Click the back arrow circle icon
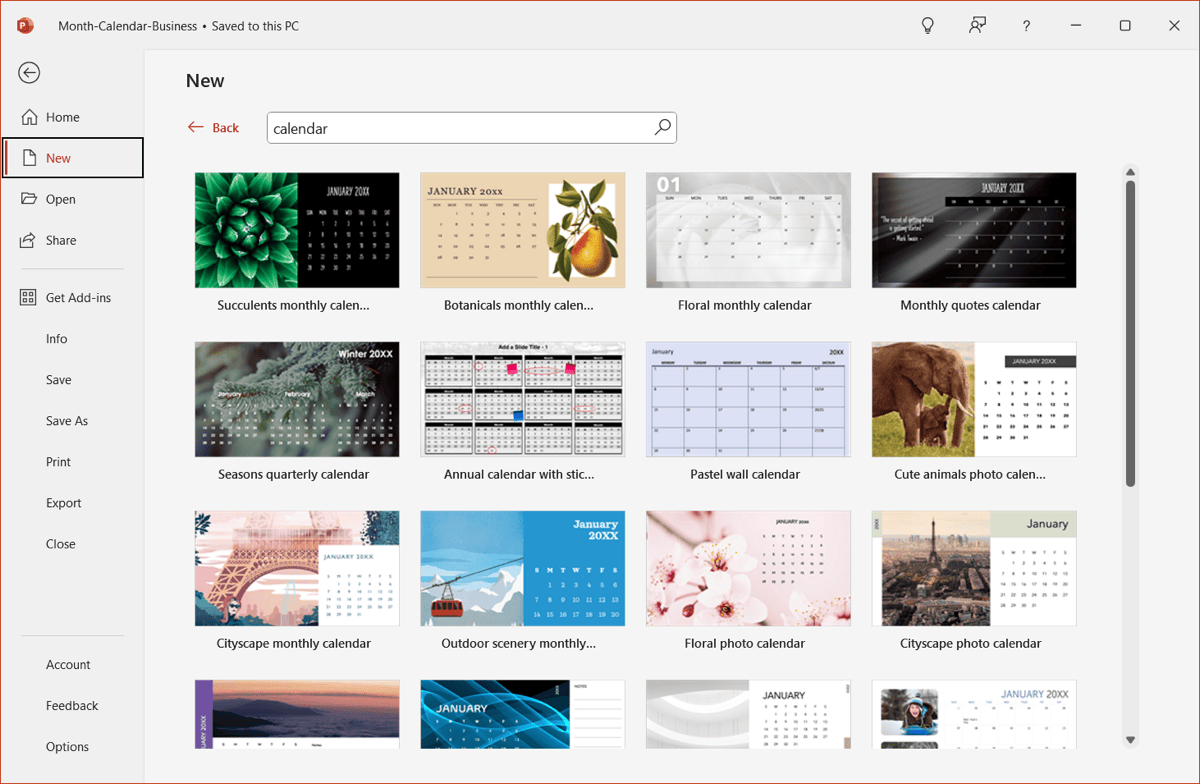Image resolution: width=1200 pixels, height=784 pixels. coord(29,72)
